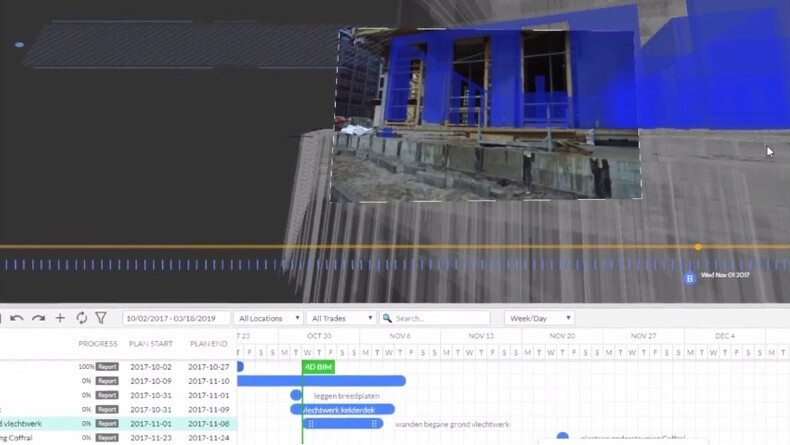This screenshot has width=790, height=445.
Task: Expand the All Trades dropdown
Action: [x=342, y=318]
